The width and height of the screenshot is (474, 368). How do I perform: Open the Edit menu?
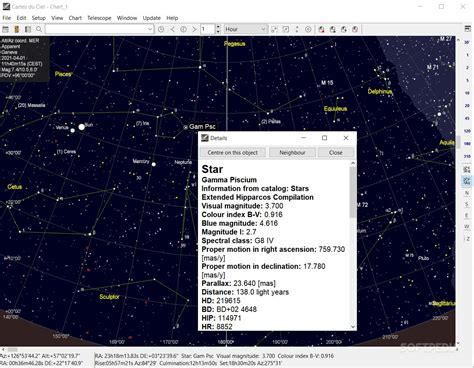tap(21, 18)
